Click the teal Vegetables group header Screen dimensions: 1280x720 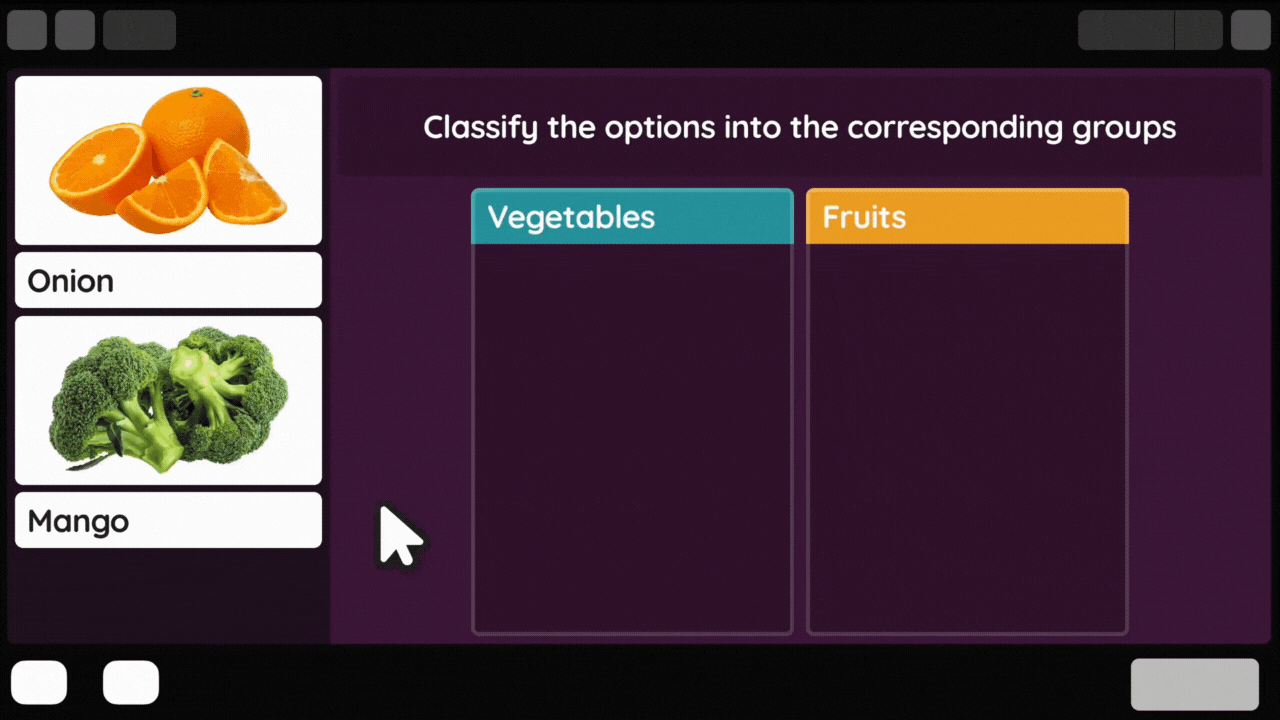[632, 216]
